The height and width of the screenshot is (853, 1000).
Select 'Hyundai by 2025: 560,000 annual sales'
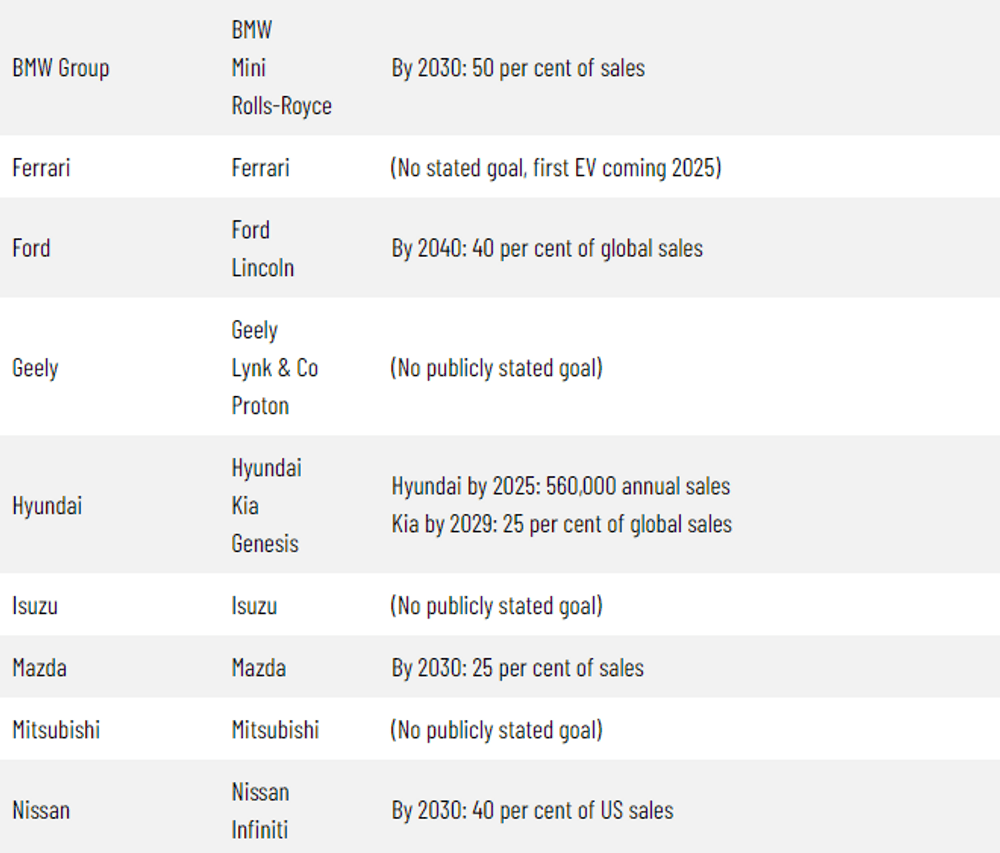pyautogui.click(x=560, y=487)
